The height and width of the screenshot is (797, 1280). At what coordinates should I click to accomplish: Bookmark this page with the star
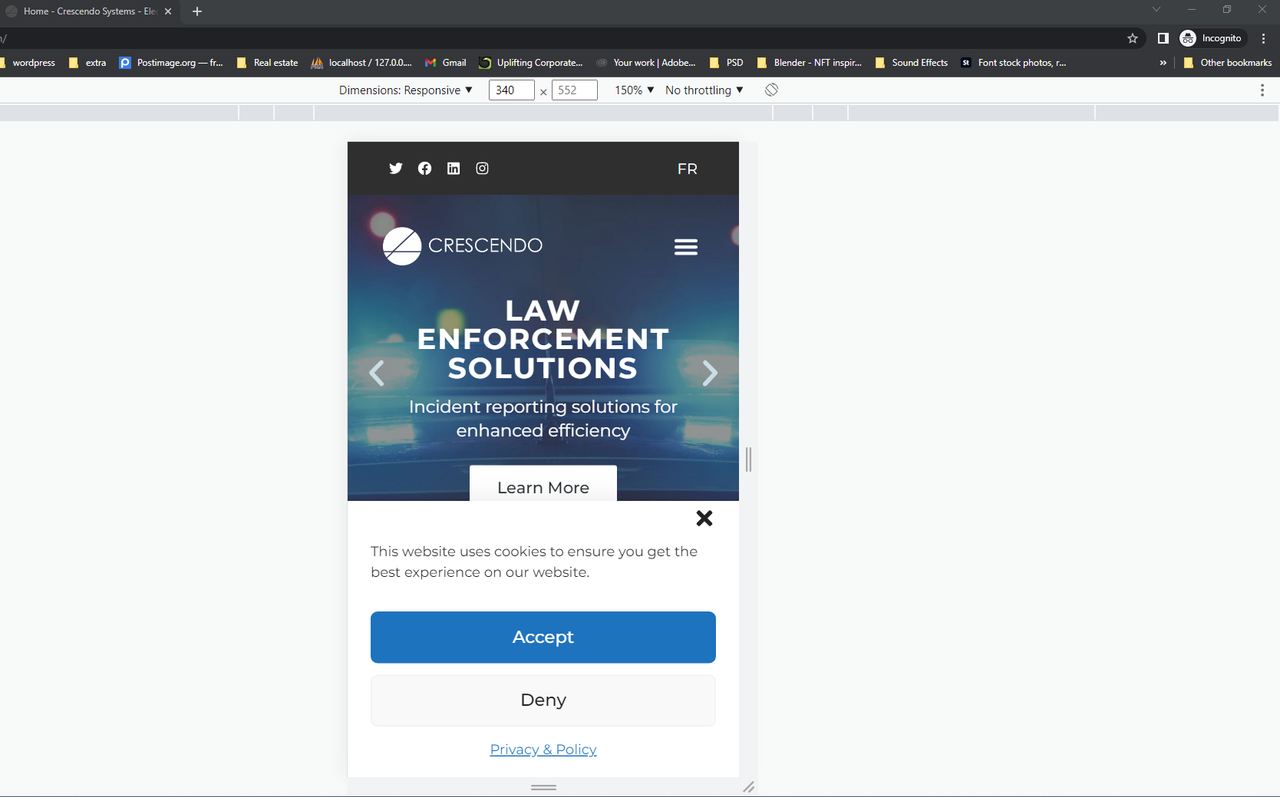[1133, 38]
